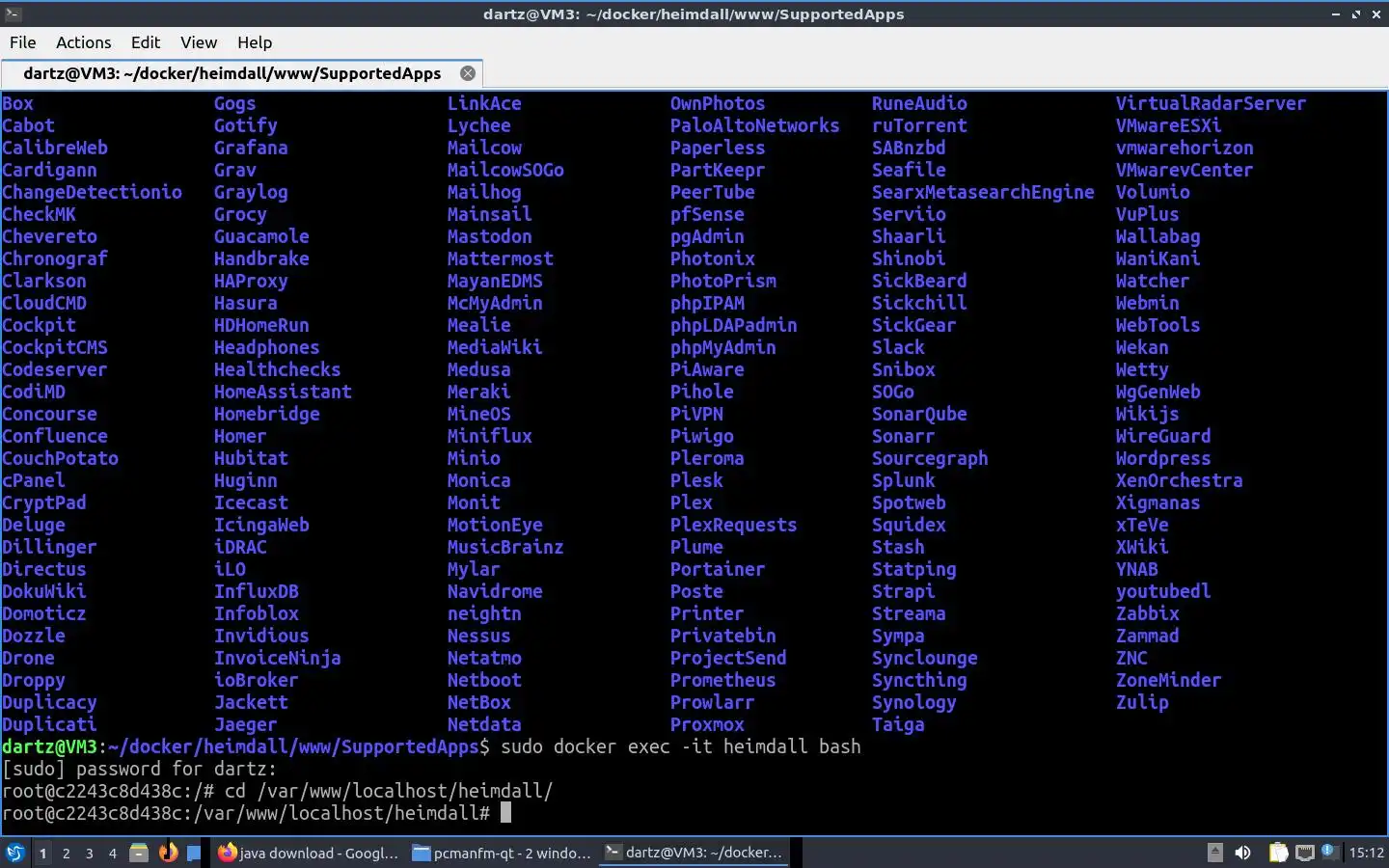Viewport: 1389px width, 868px height.
Task: Click the MotionEye entry
Action: click(x=495, y=525)
